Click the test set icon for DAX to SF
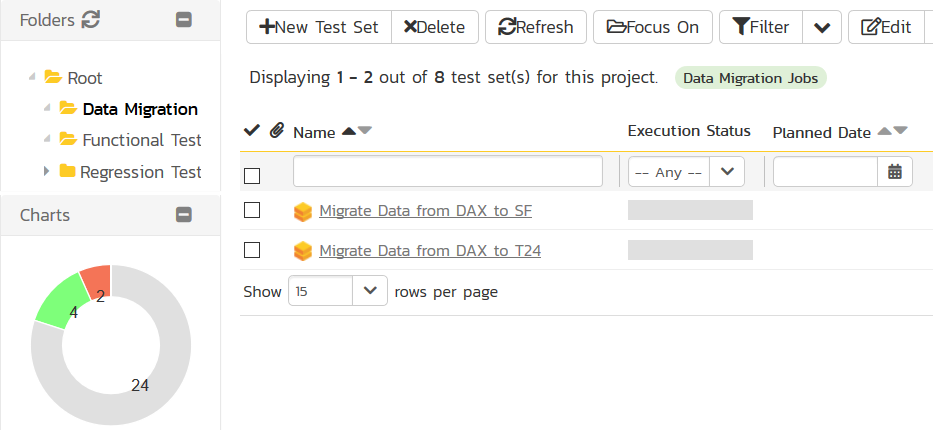Screen dimensions: 933x430 click(303, 211)
